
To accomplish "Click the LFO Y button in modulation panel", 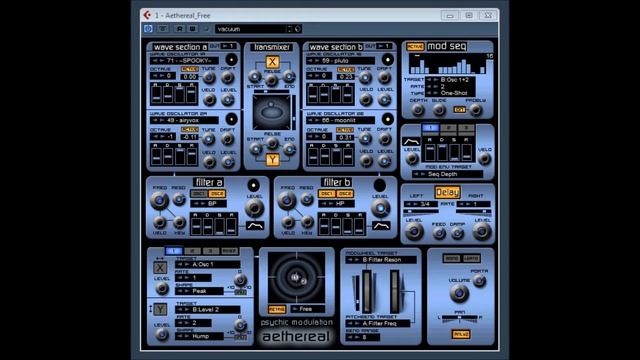I will [x=160, y=309].
